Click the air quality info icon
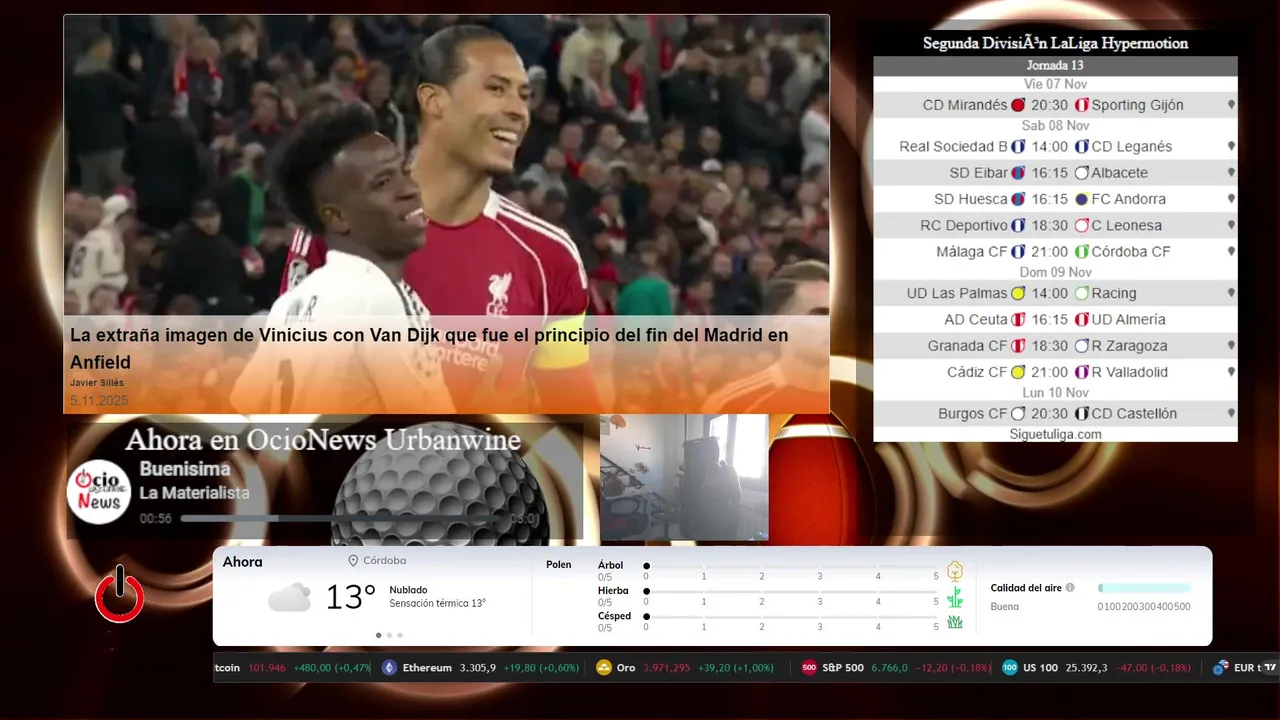 coord(1070,588)
